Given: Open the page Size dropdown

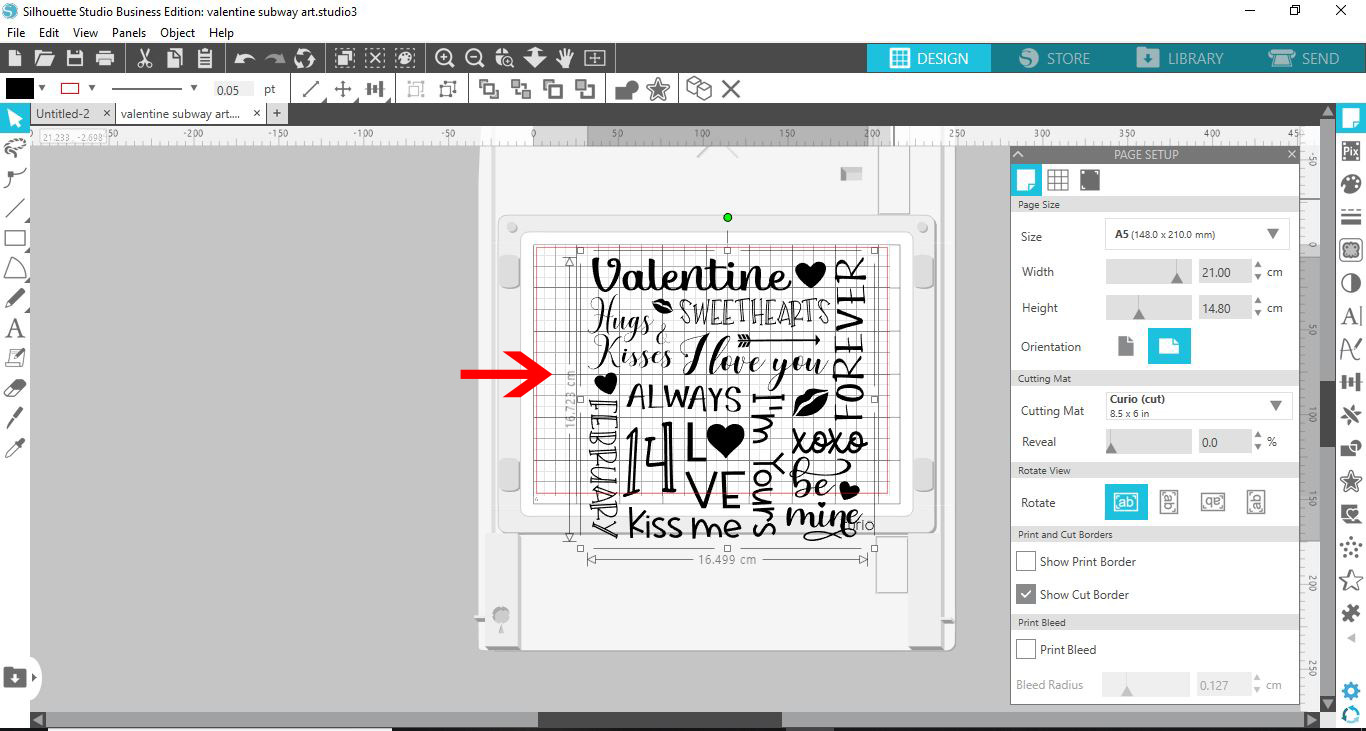Looking at the screenshot, I should pyautogui.click(x=1197, y=235).
